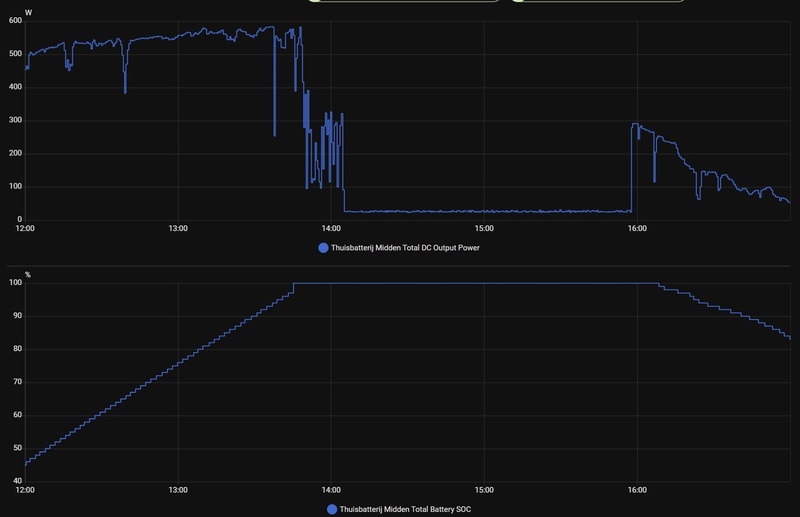Screen dimensions: 800x517
Task: Click the 50 value on percent axis
Action: [x=17, y=448]
